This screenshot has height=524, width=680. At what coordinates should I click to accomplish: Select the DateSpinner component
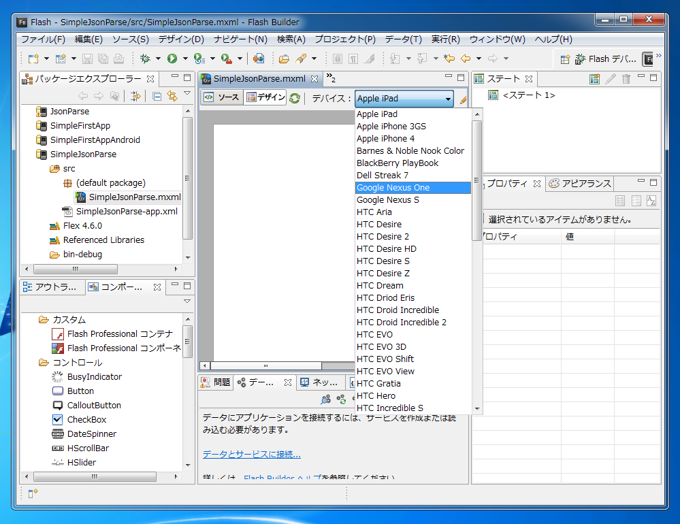(x=84, y=434)
